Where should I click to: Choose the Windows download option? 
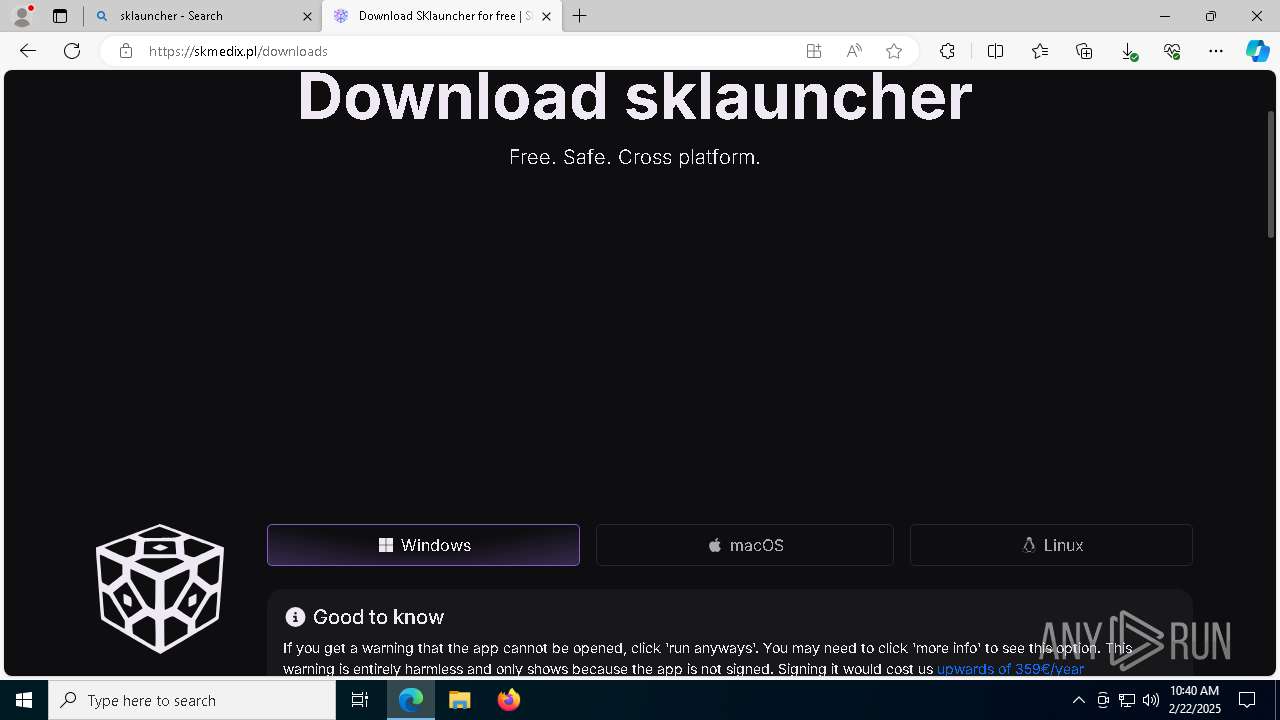click(x=423, y=545)
